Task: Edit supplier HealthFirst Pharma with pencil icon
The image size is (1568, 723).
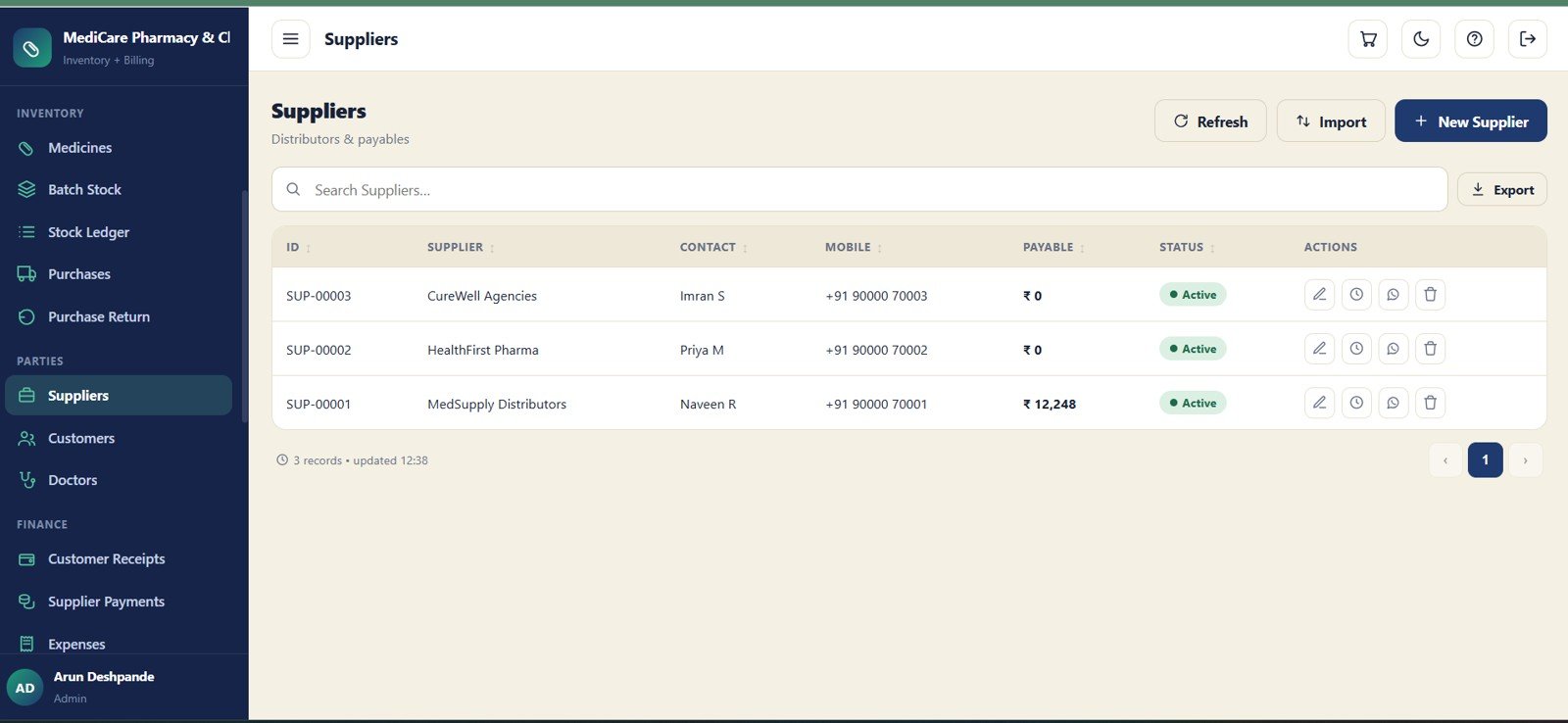Action: [x=1319, y=349]
